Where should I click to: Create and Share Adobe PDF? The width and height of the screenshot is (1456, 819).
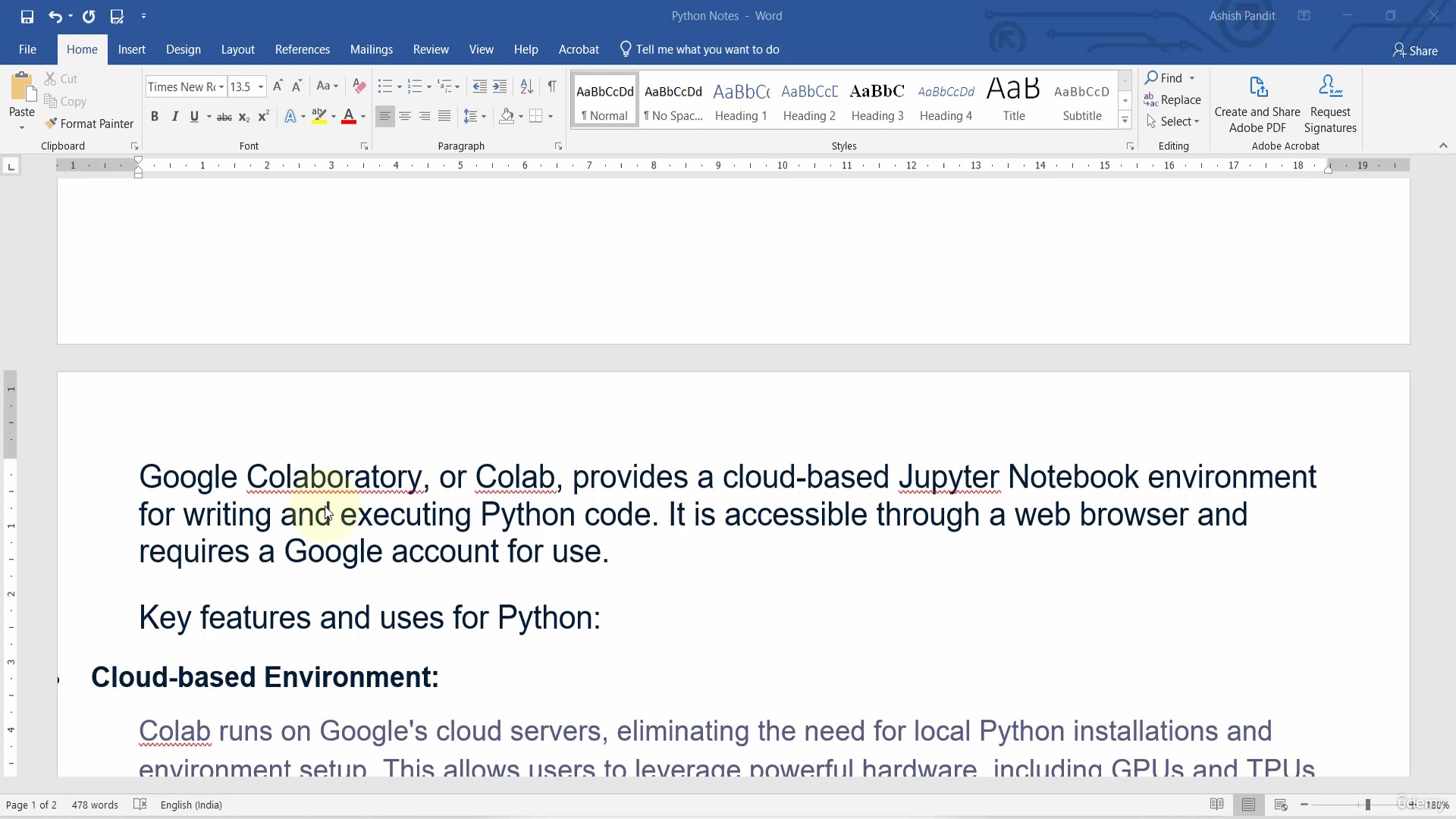tap(1257, 105)
